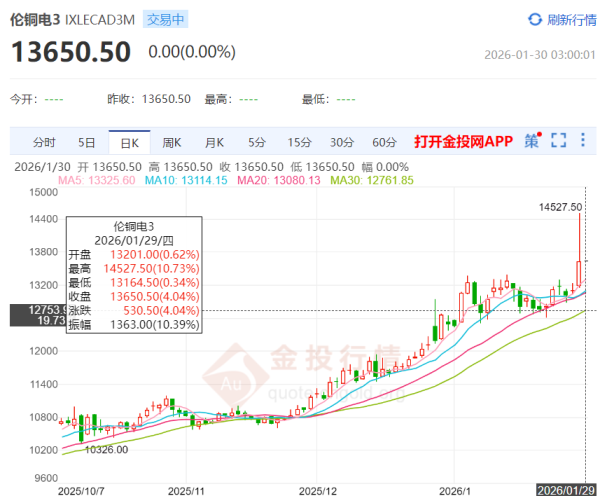Switch to the 5日 chart tab
600x496 pixels.
point(86,142)
